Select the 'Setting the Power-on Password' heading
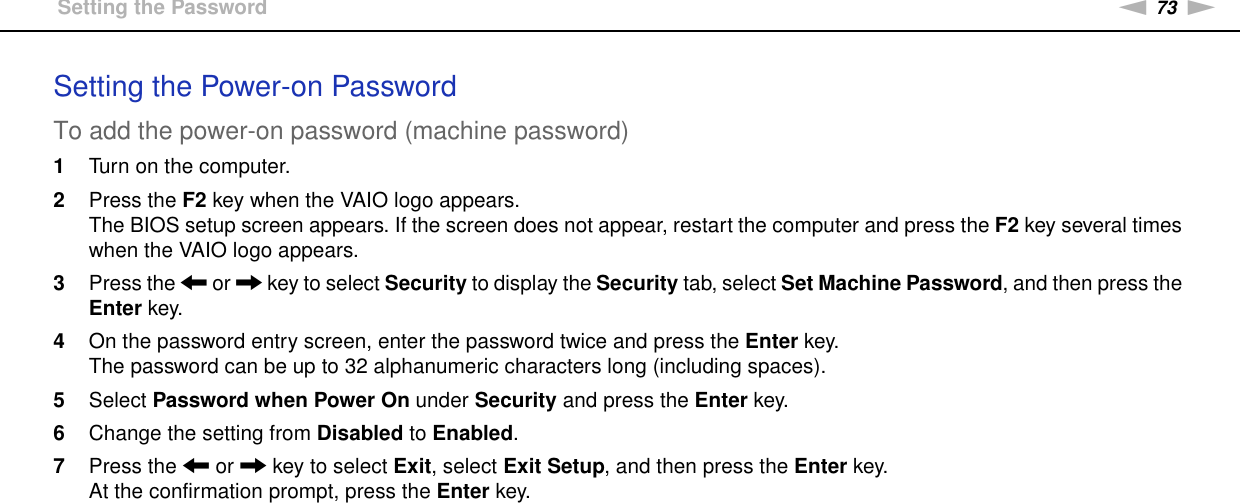The width and height of the screenshot is (1240, 503). (255, 87)
